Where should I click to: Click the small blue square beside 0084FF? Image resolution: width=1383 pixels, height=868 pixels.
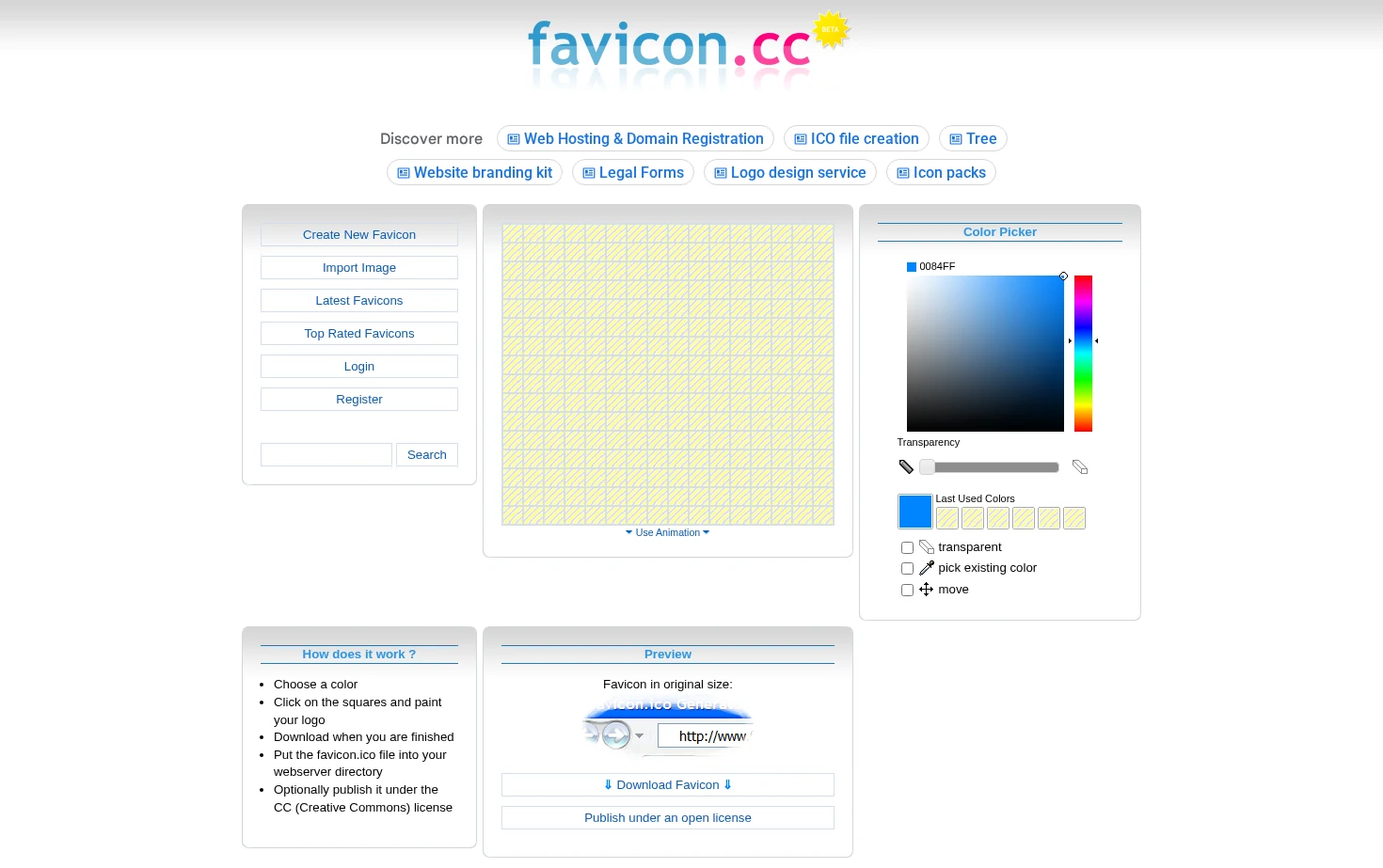pos(912,267)
